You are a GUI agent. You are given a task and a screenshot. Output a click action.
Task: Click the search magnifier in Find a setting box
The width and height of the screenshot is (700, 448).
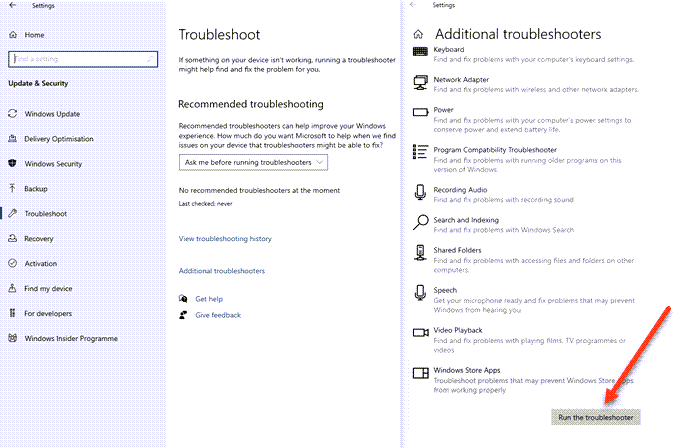click(x=150, y=59)
